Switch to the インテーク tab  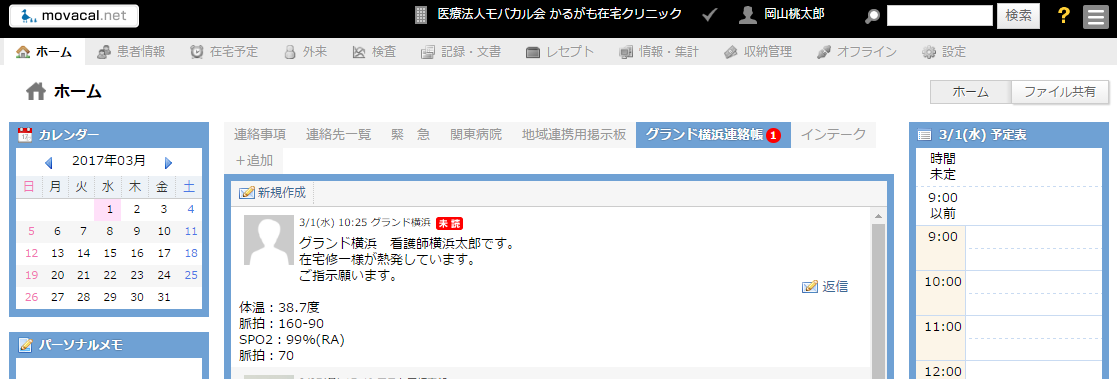click(833, 135)
